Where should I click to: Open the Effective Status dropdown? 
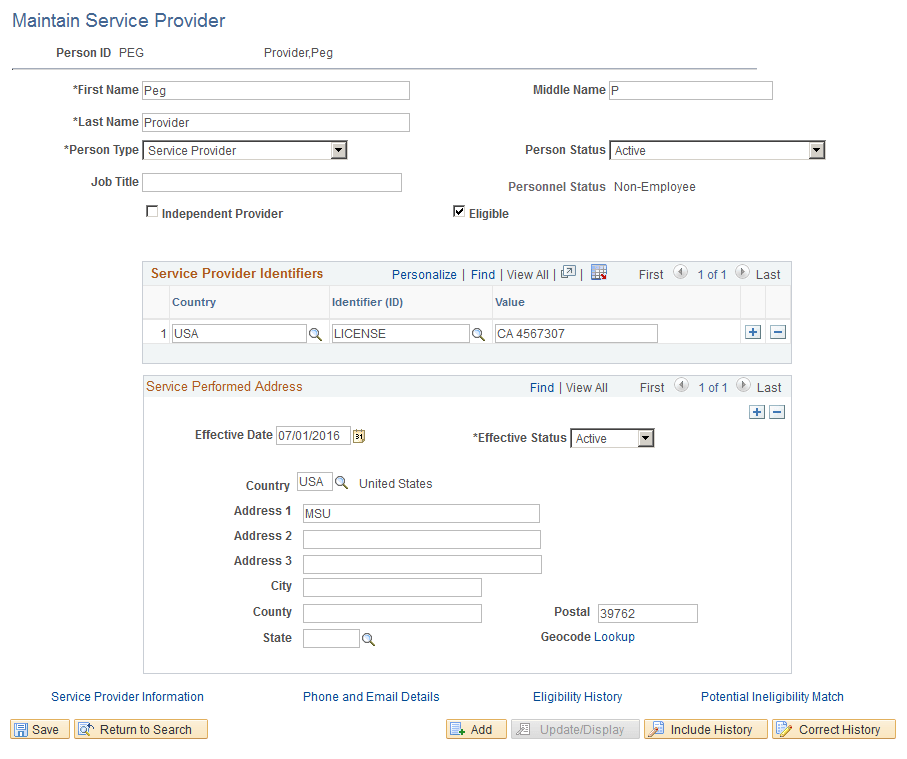pos(645,438)
